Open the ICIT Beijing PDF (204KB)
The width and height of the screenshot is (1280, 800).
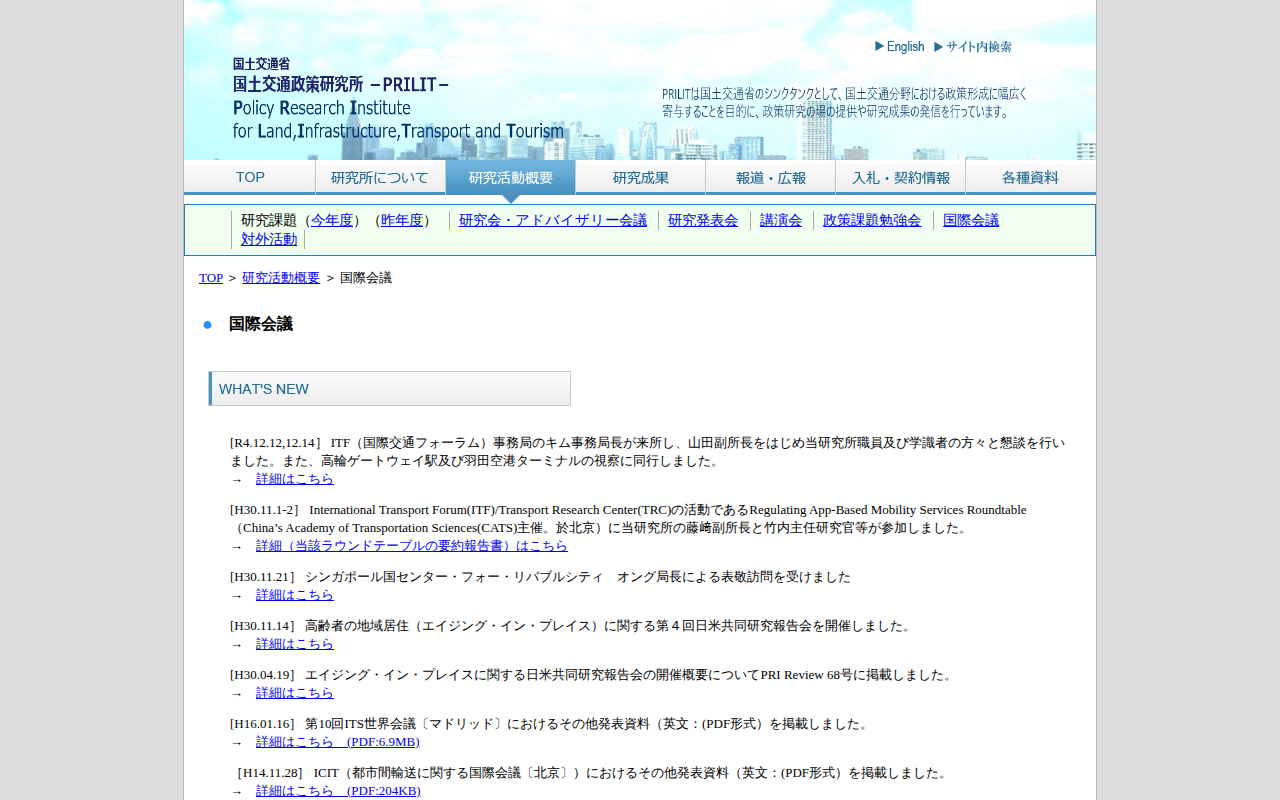point(338,791)
